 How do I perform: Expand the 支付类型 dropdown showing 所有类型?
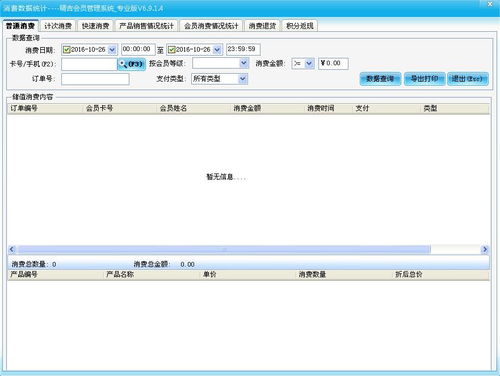tap(243, 79)
